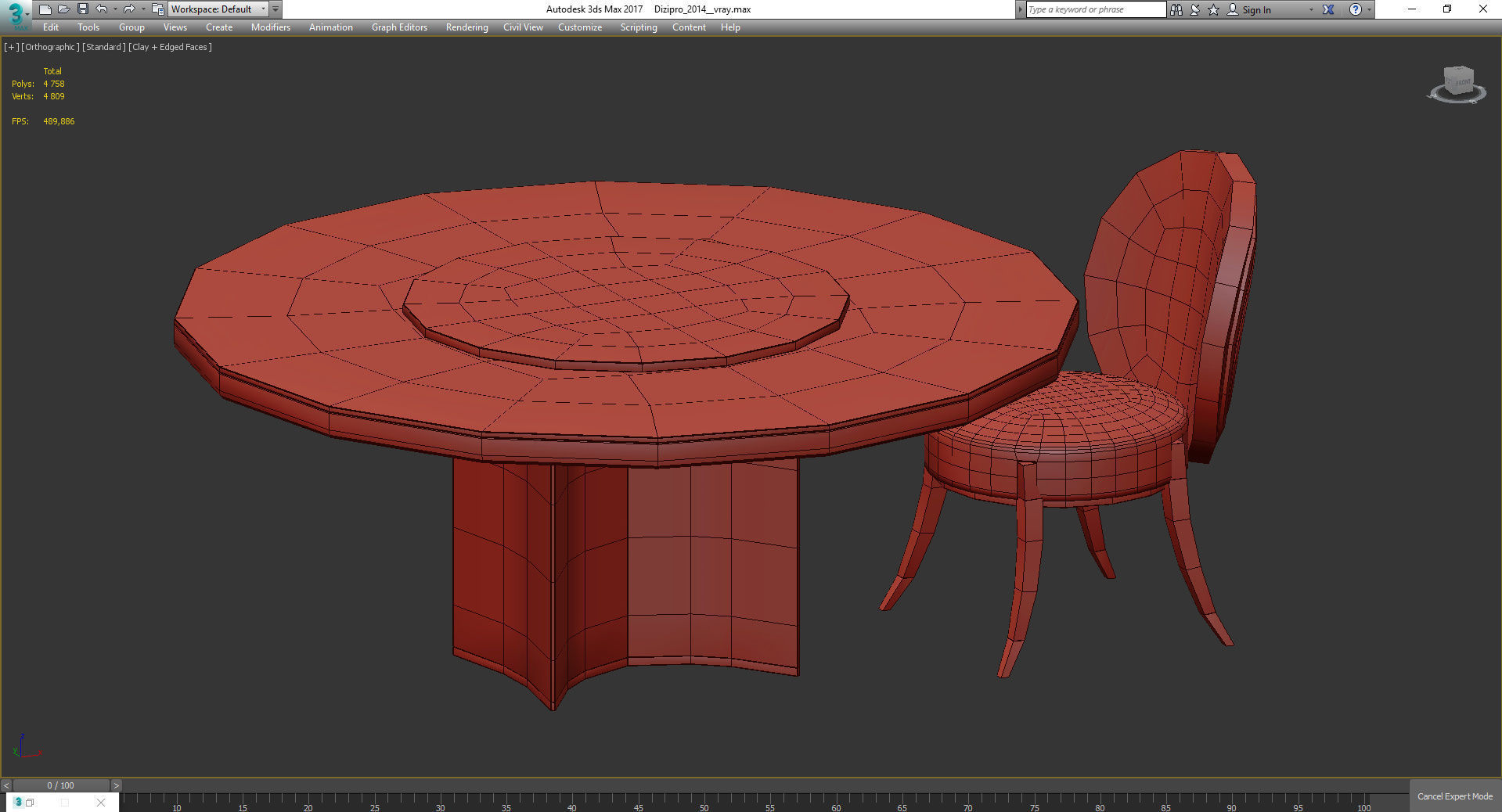Expand the undo history dropdown arrow
This screenshot has width=1502, height=812.
pyautogui.click(x=115, y=9)
